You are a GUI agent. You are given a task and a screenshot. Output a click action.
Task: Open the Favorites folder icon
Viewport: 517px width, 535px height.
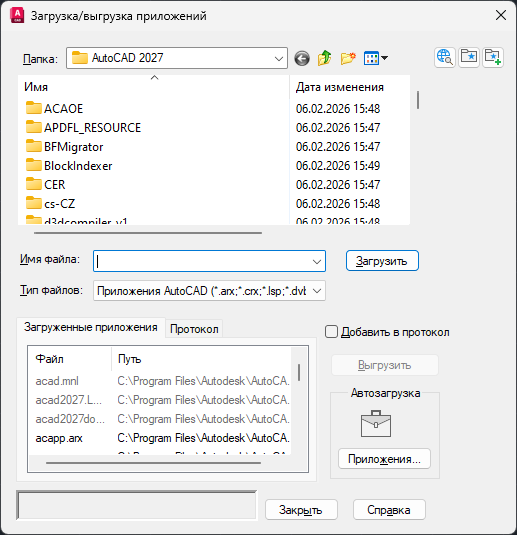pos(469,57)
